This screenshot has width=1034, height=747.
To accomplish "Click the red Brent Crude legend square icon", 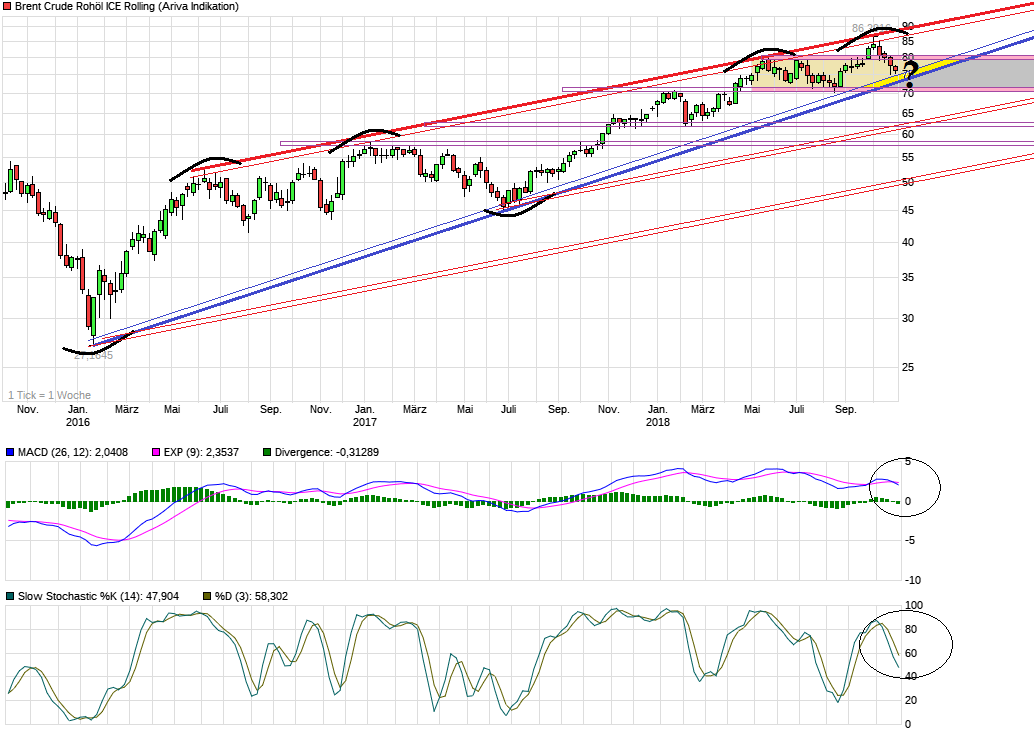I will click(8, 7).
